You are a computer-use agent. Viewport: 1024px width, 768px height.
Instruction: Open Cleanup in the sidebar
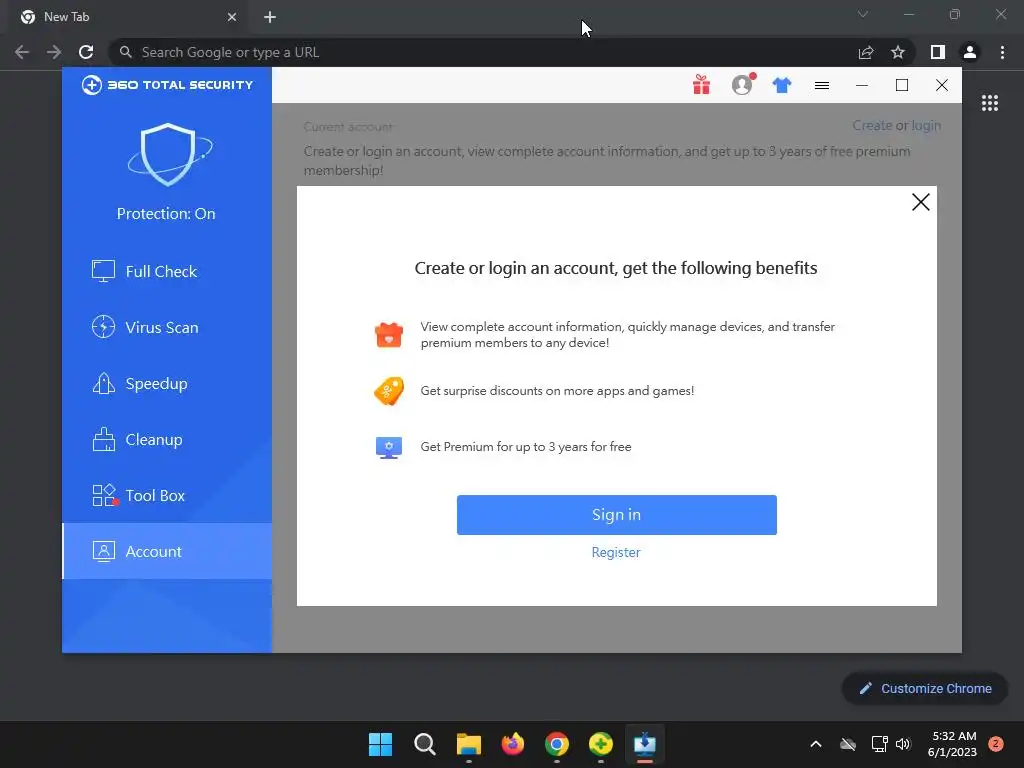pos(167,440)
